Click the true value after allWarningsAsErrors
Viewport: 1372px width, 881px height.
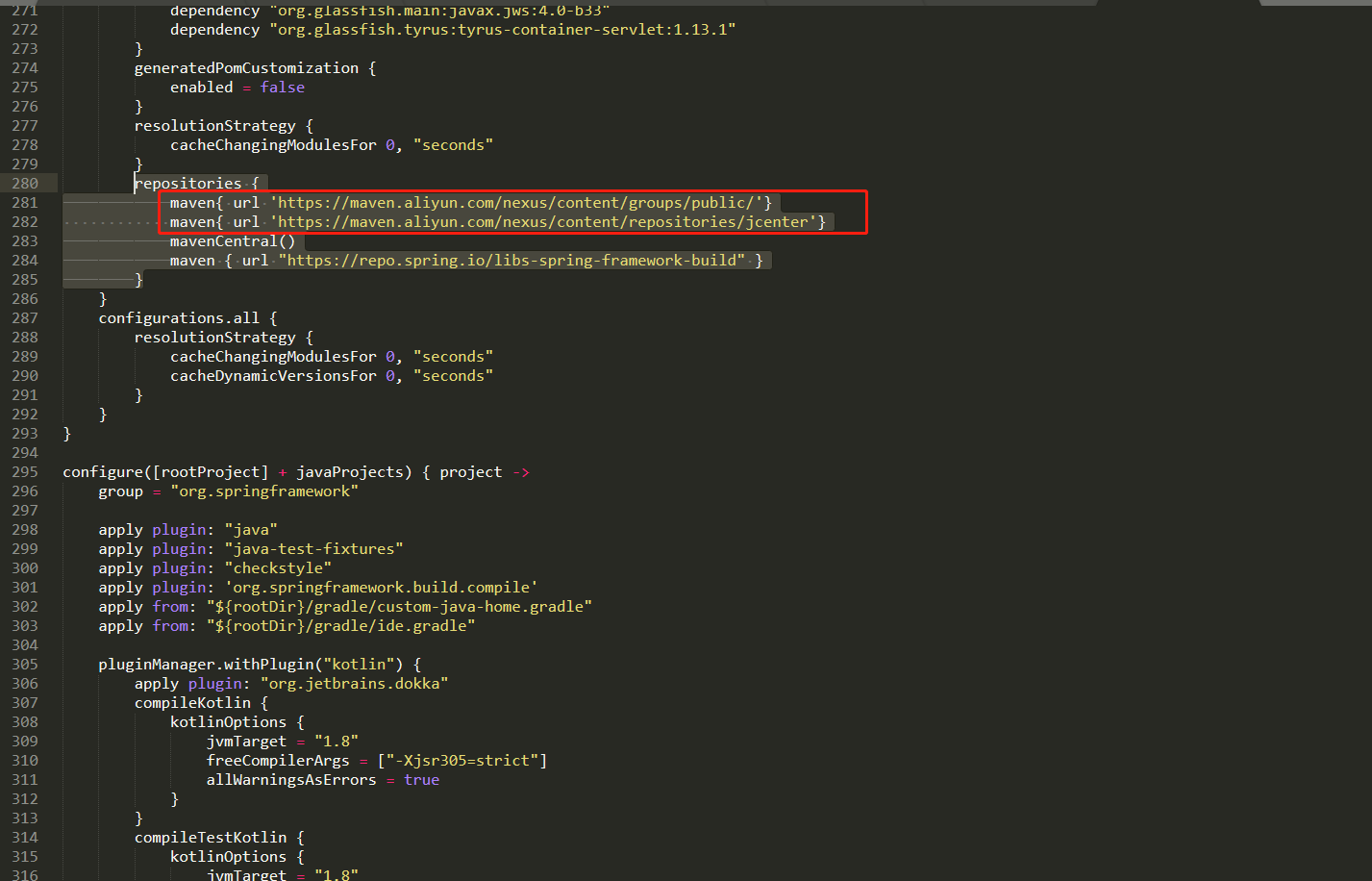pyautogui.click(x=421, y=780)
